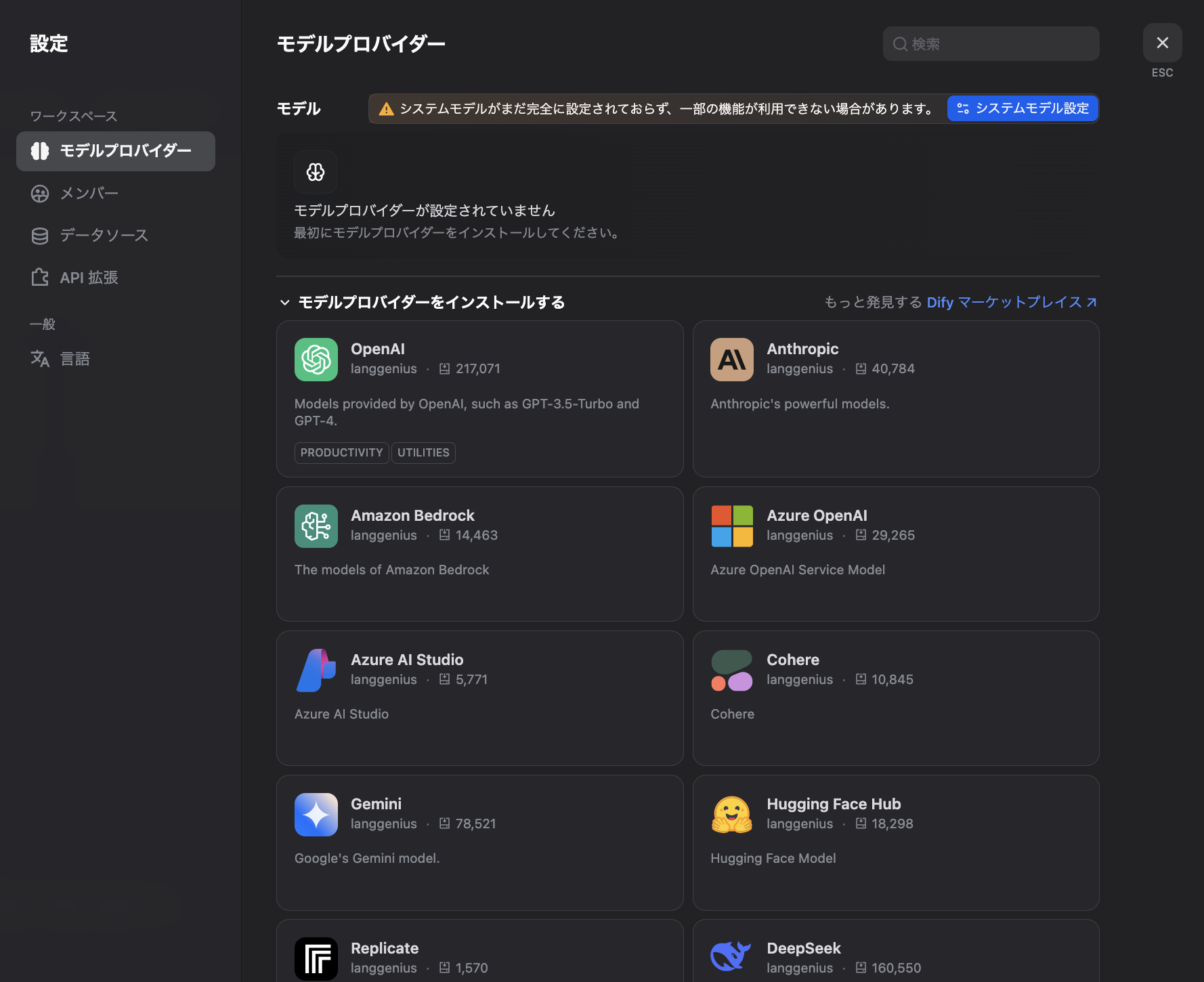Select the Amazon Bedrock provider card description
The image size is (1204, 982).
pyautogui.click(x=392, y=570)
